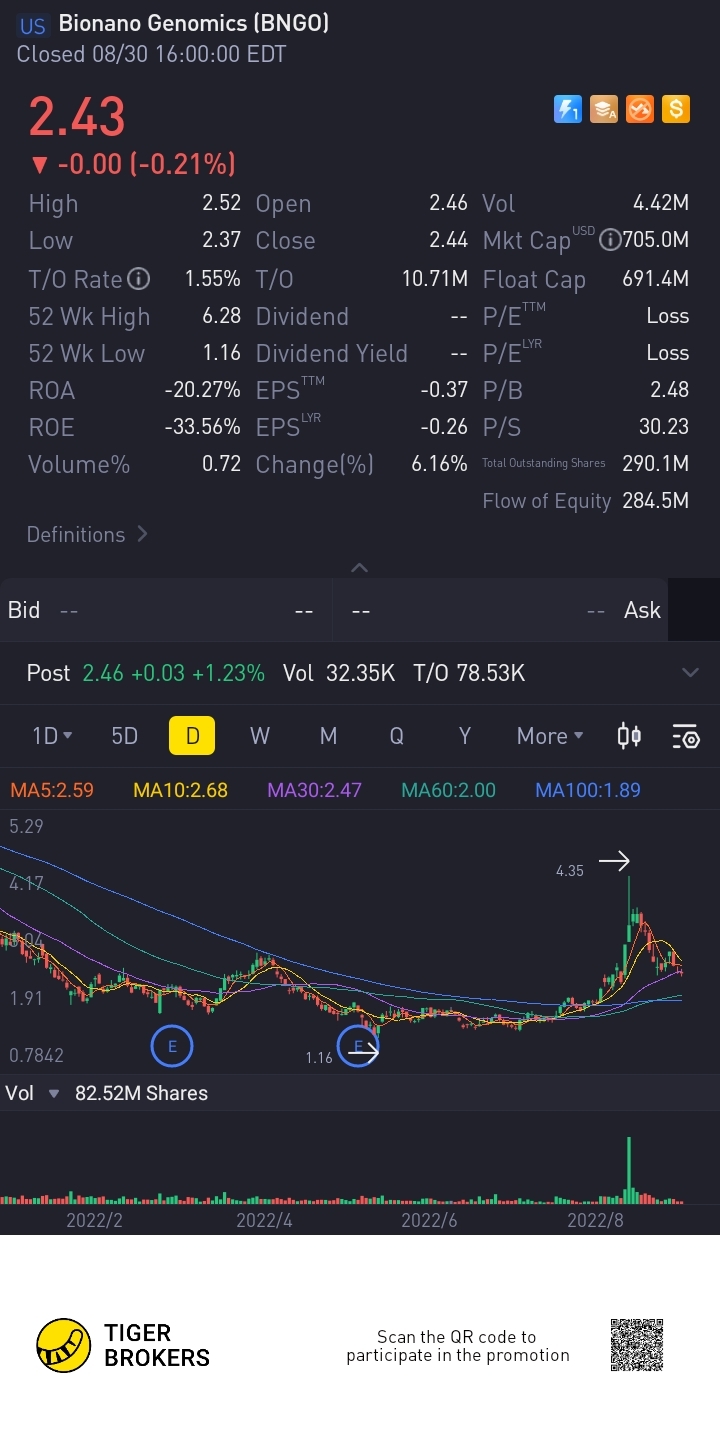Tap the Flow of Equity 284.5M value
Image resolution: width=720 pixels, height=1456 pixels.
(656, 501)
